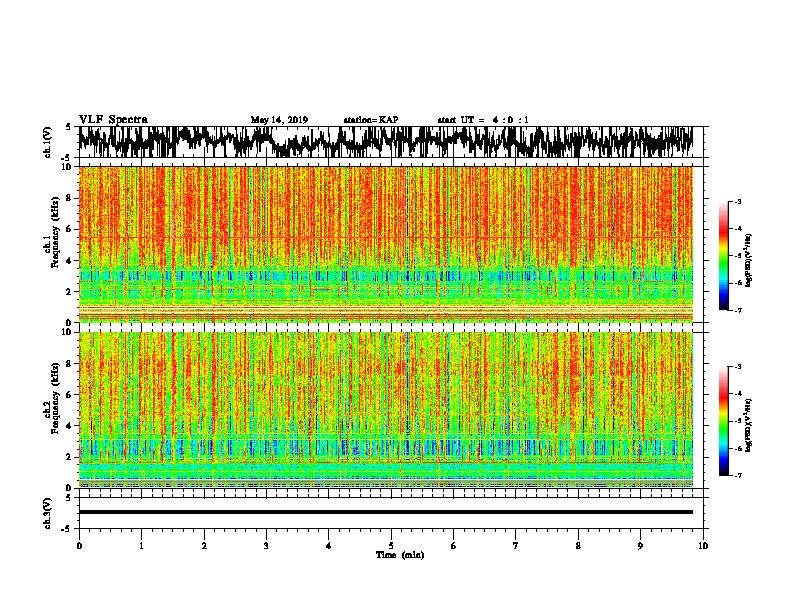Click time axis tick label "7"
Screen dimensions: 792x612
(x=515, y=545)
